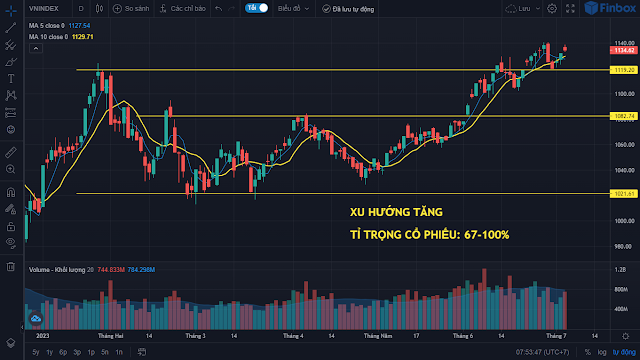The width and height of the screenshot is (640, 360).
Task: Undo the last action
Action: coord(219,9)
